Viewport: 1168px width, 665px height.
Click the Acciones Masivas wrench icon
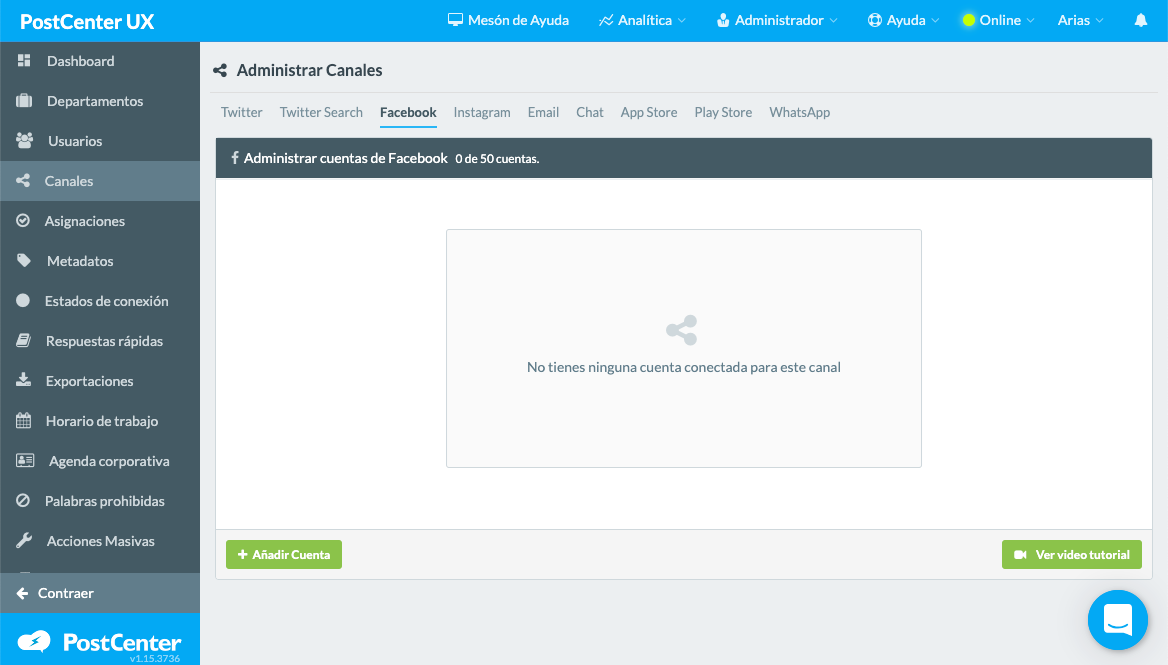pos(24,540)
